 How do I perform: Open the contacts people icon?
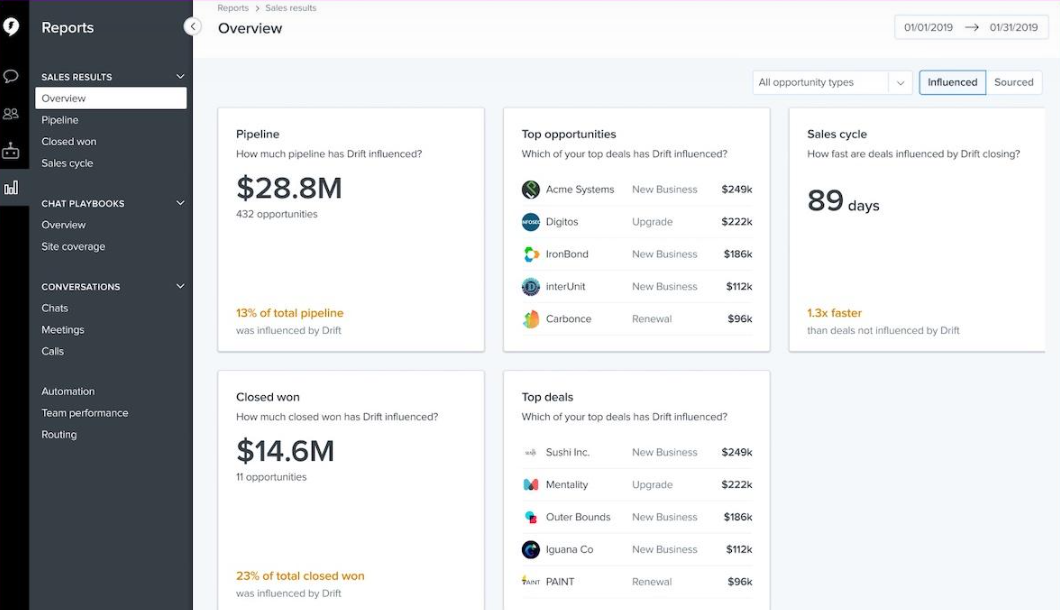pyautogui.click(x=11, y=114)
